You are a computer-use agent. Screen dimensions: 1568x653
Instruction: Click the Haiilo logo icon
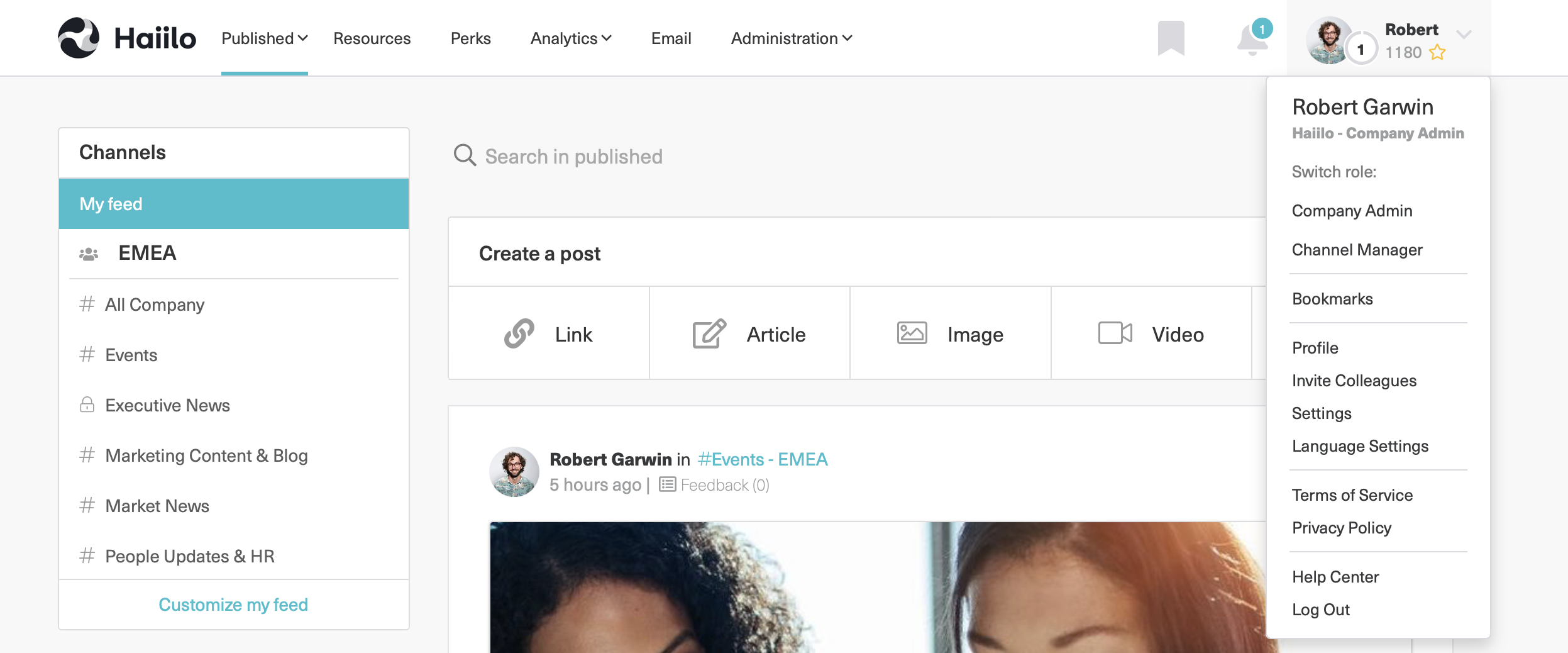[79, 38]
